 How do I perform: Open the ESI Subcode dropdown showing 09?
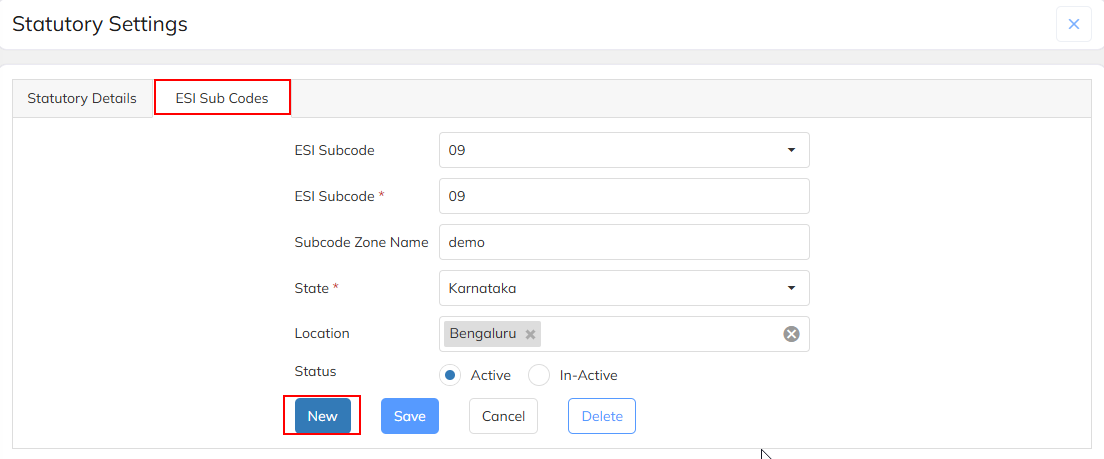[x=624, y=150]
